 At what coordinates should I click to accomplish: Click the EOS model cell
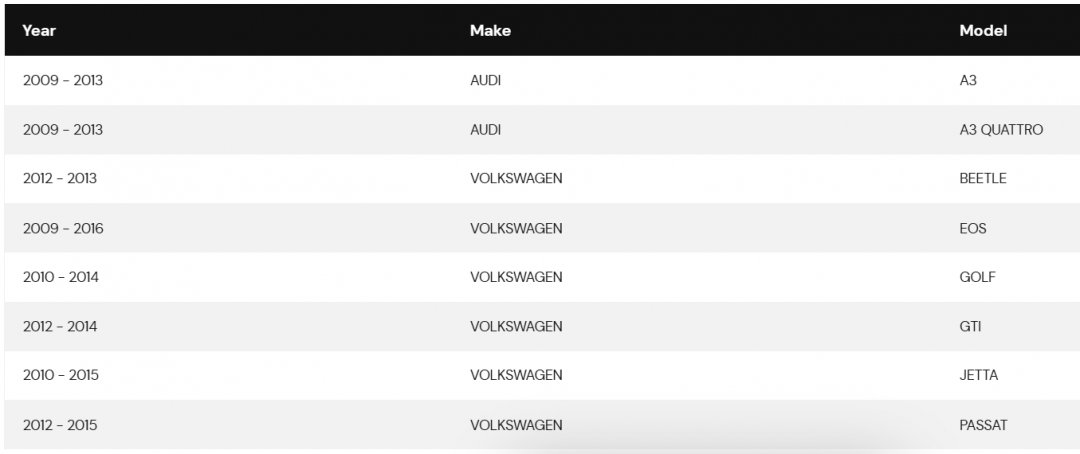pyautogui.click(x=973, y=228)
